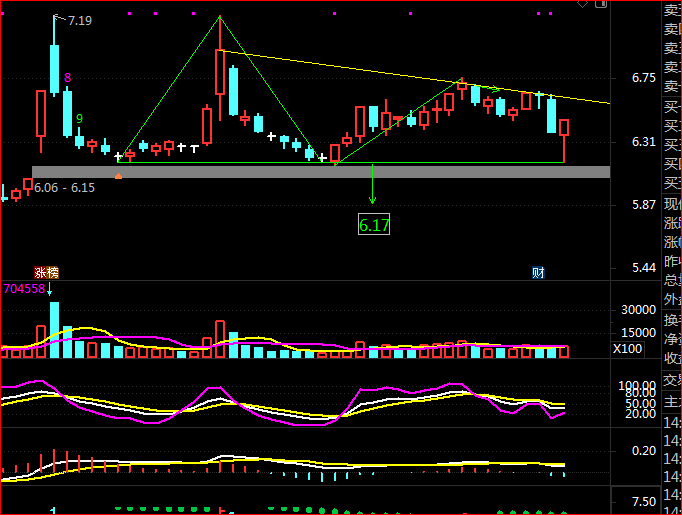The width and height of the screenshot is (682, 515).
Task: Click the 6.31 price axis label
Action: pos(644,142)
